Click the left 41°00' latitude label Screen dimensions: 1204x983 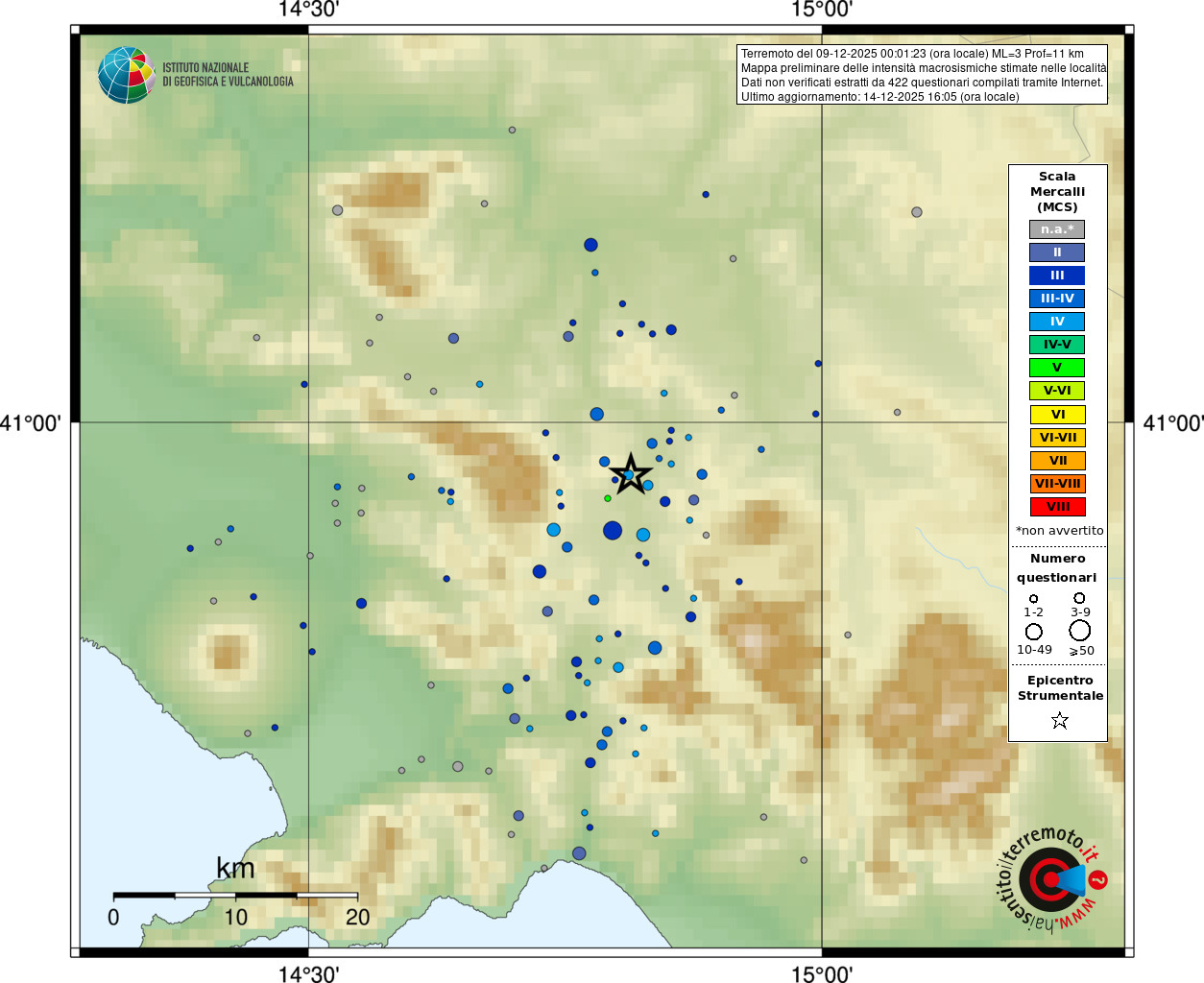31,423
